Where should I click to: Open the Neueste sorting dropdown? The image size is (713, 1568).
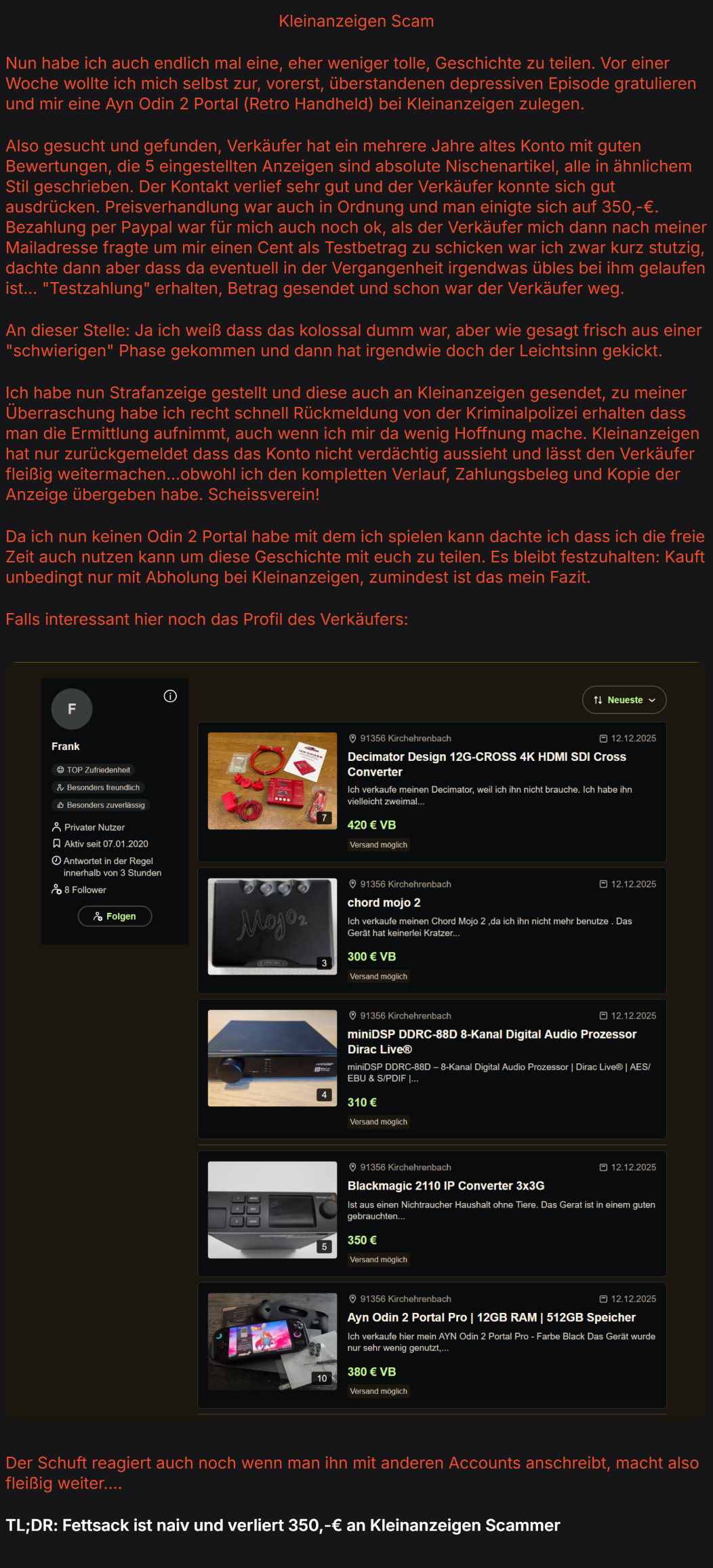point(624,700)
